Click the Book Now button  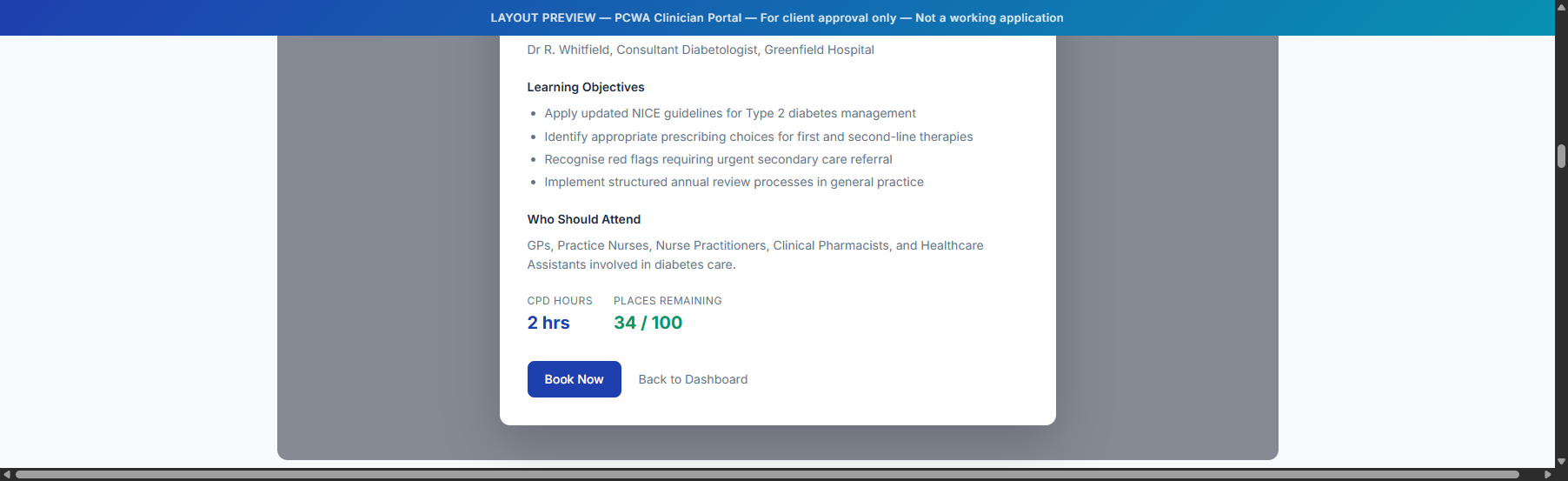click(x=574, y=379)
